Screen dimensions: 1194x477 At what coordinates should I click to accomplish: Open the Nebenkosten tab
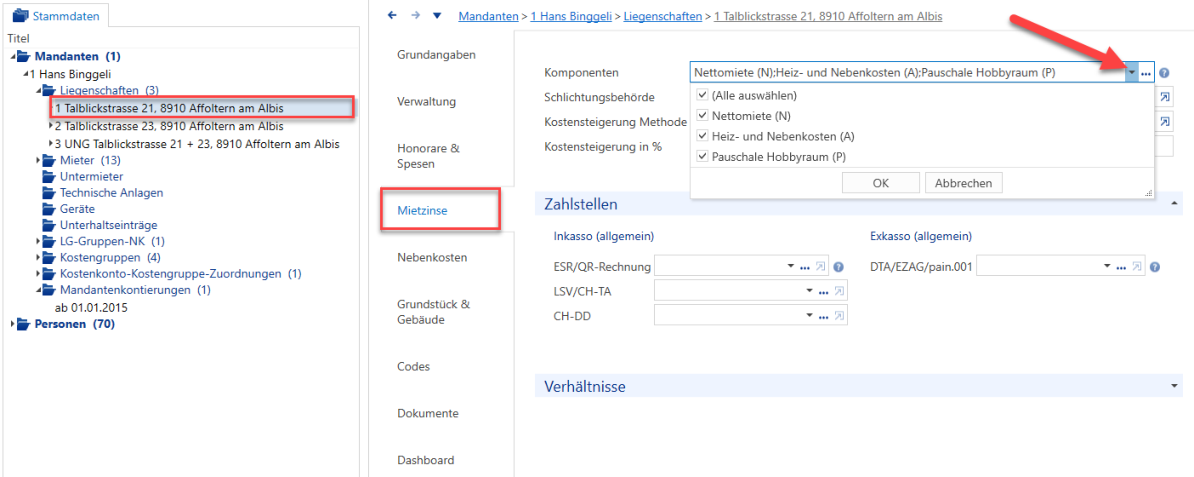pyautogui.click(x=432, y=258)
